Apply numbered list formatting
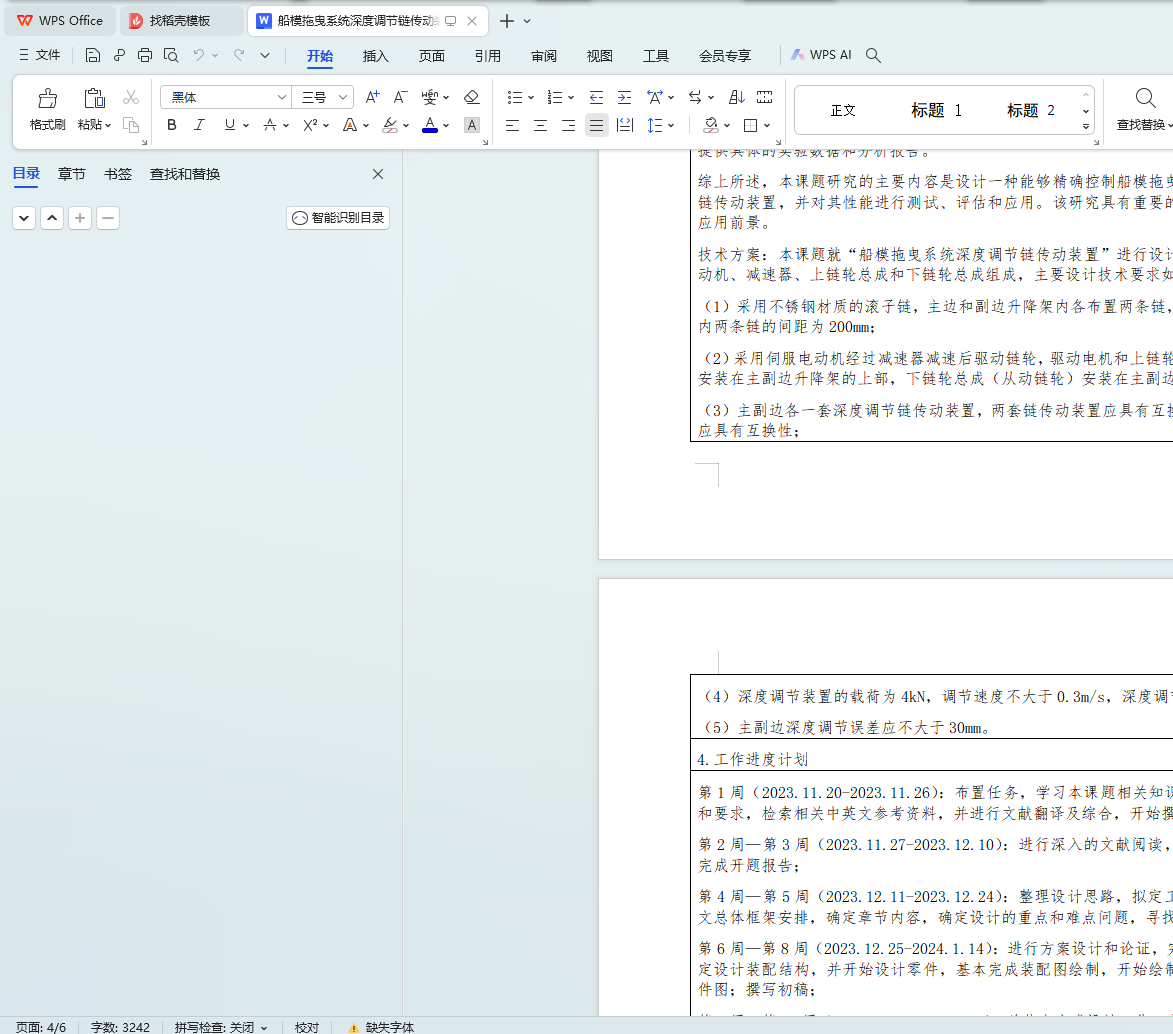 pyautogui.click(x=554, y=97)
